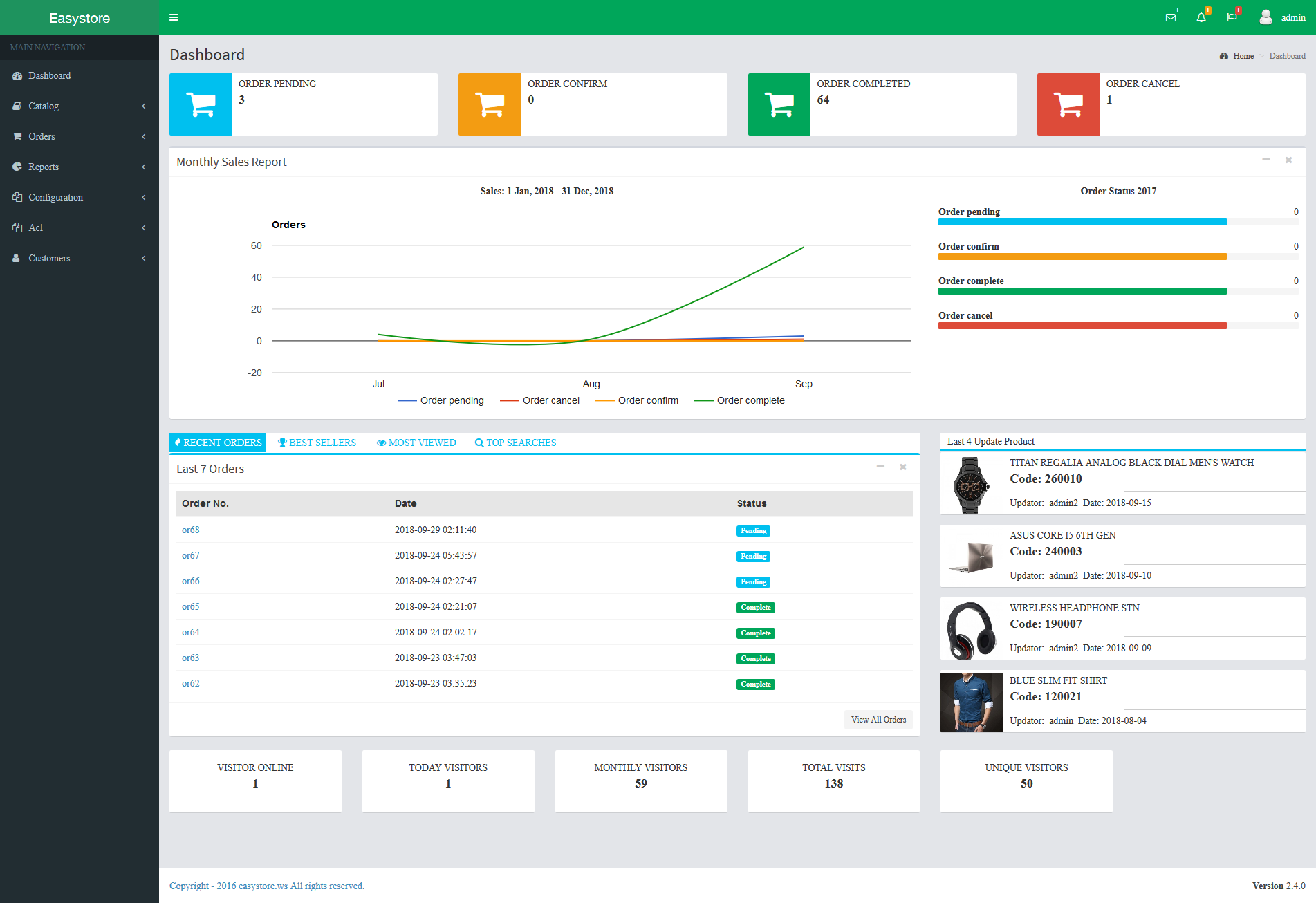This screenshot has width=1316, height=903.
Task: Collapse the Monthly Sales Report panel
Action: [1266, 160]
